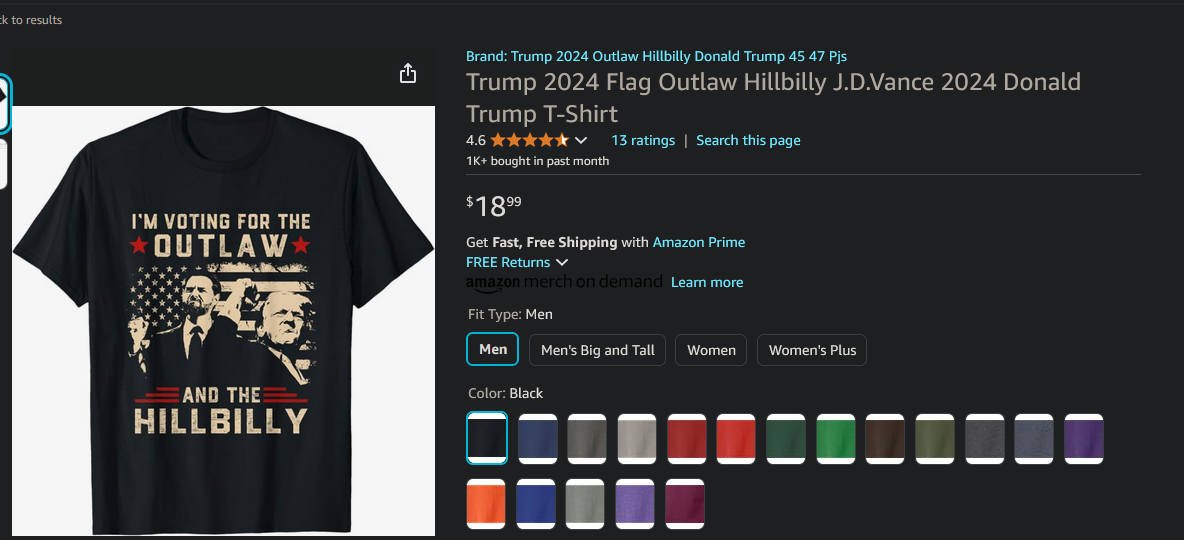The image size is (1184, 540).
Task: Click the share icon above the product image
Action: [x=408, y=73]
